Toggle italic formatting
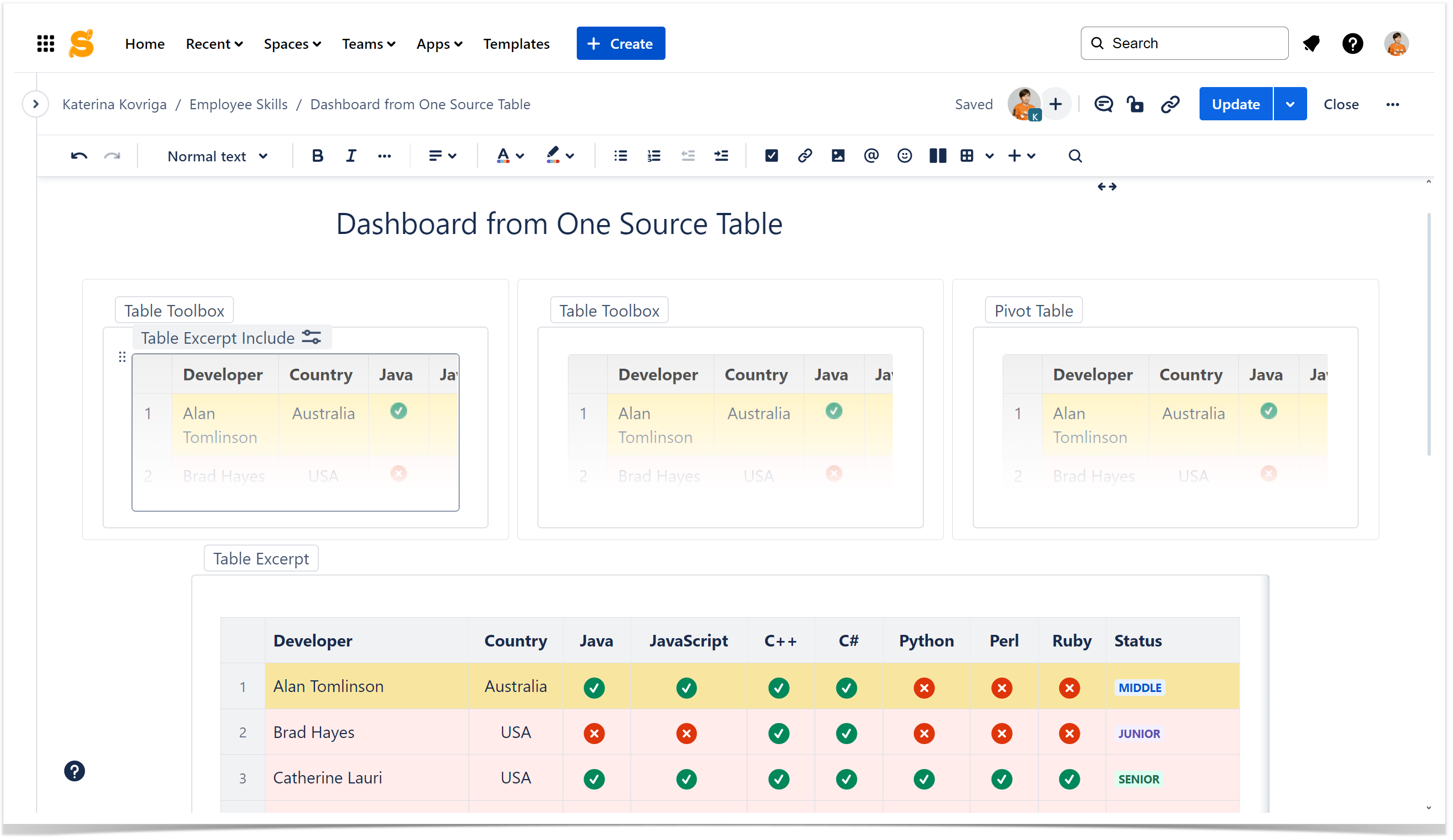The height and width of the screenshot is (840, 1453). [x=350, y=156]
